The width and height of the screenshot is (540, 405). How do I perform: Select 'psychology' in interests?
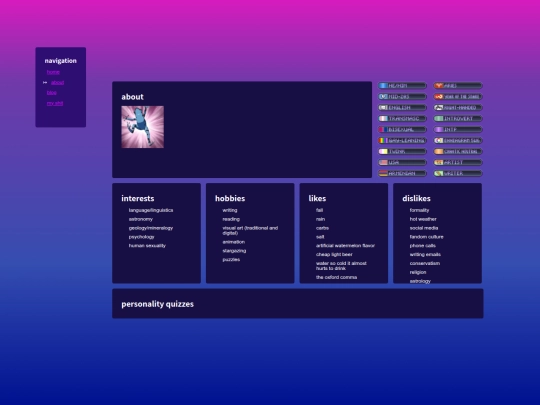[x=141, y=237]
